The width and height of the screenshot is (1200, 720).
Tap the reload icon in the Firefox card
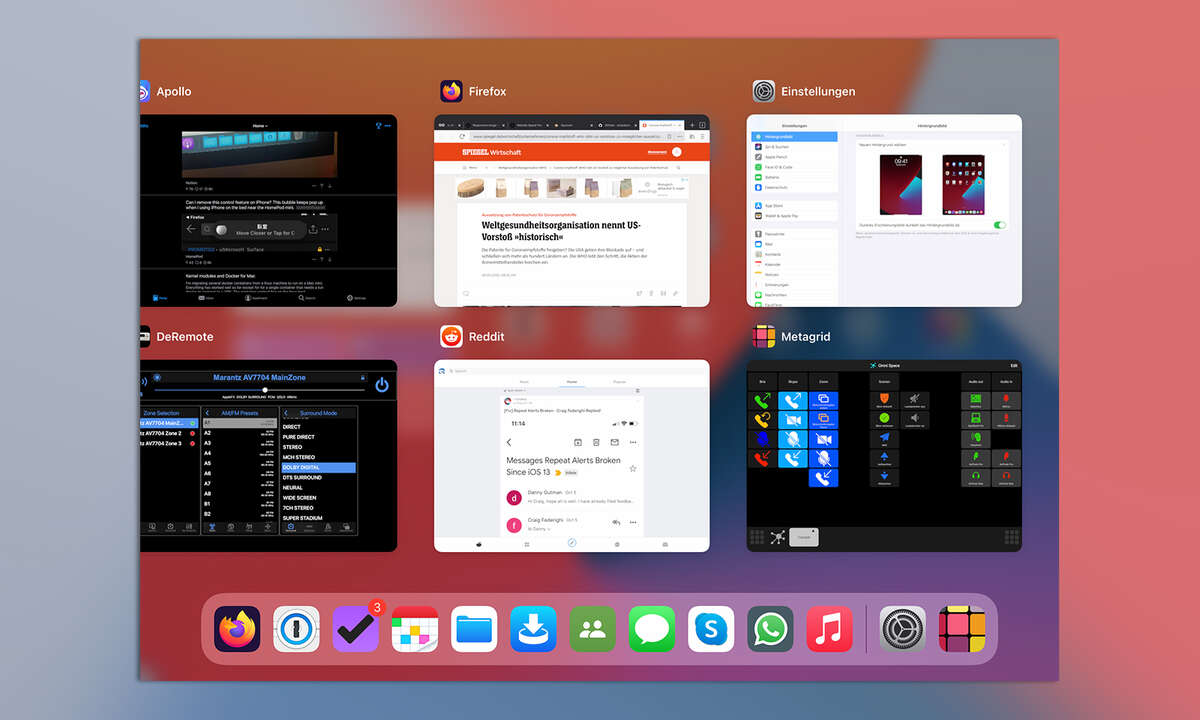coord(461,136)
